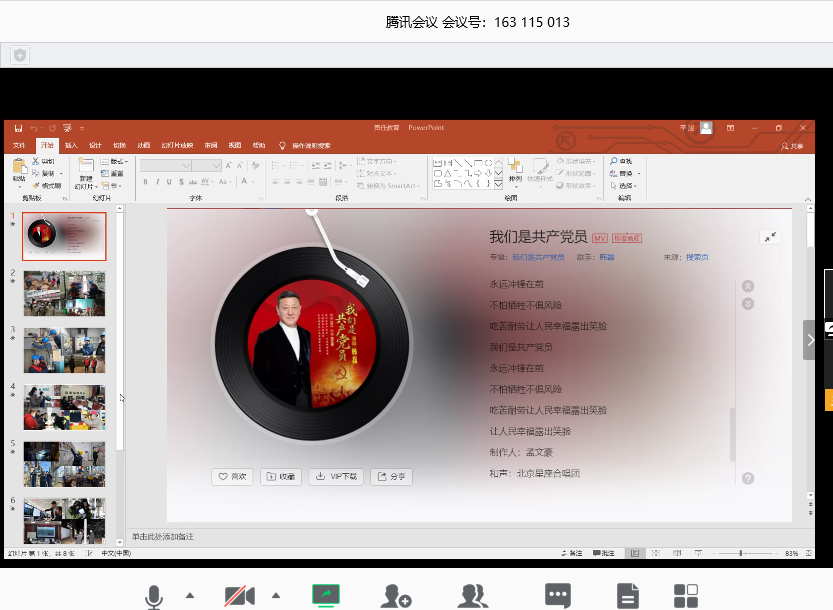Click the Share 共享 button in PowerPoint
This screenshot has width=833, height=610.
coord(792,146)
